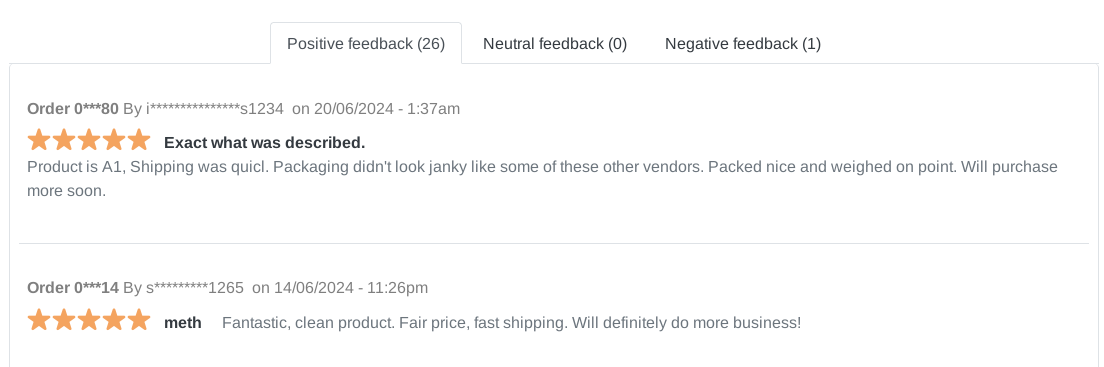Click the reviewer name ending in 1265
This screenshot has height=367, width=1104.
195,287
